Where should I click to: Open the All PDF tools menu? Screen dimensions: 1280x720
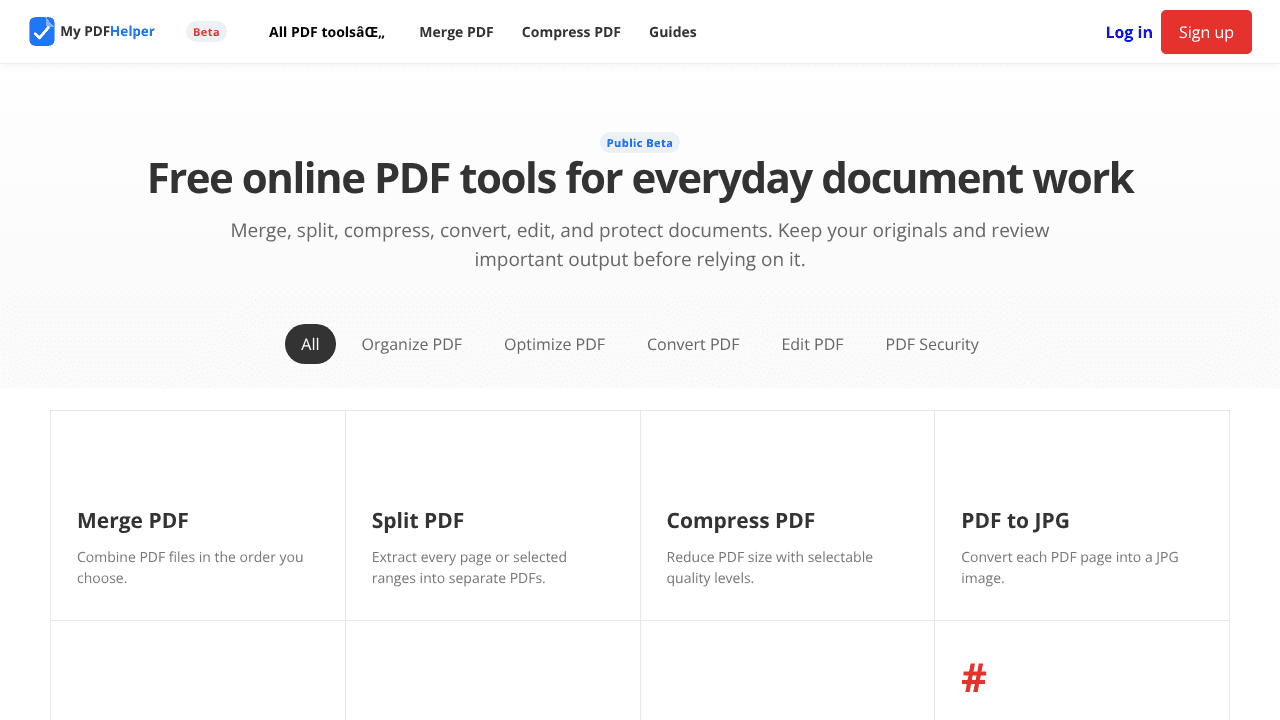327,32
